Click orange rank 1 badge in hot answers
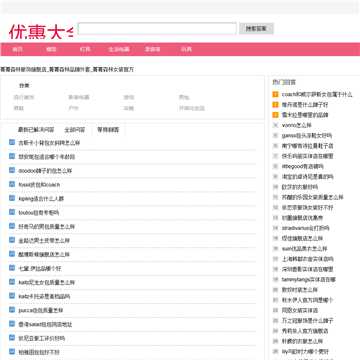Viewport: 360px width, 360px height. (275, 94)
